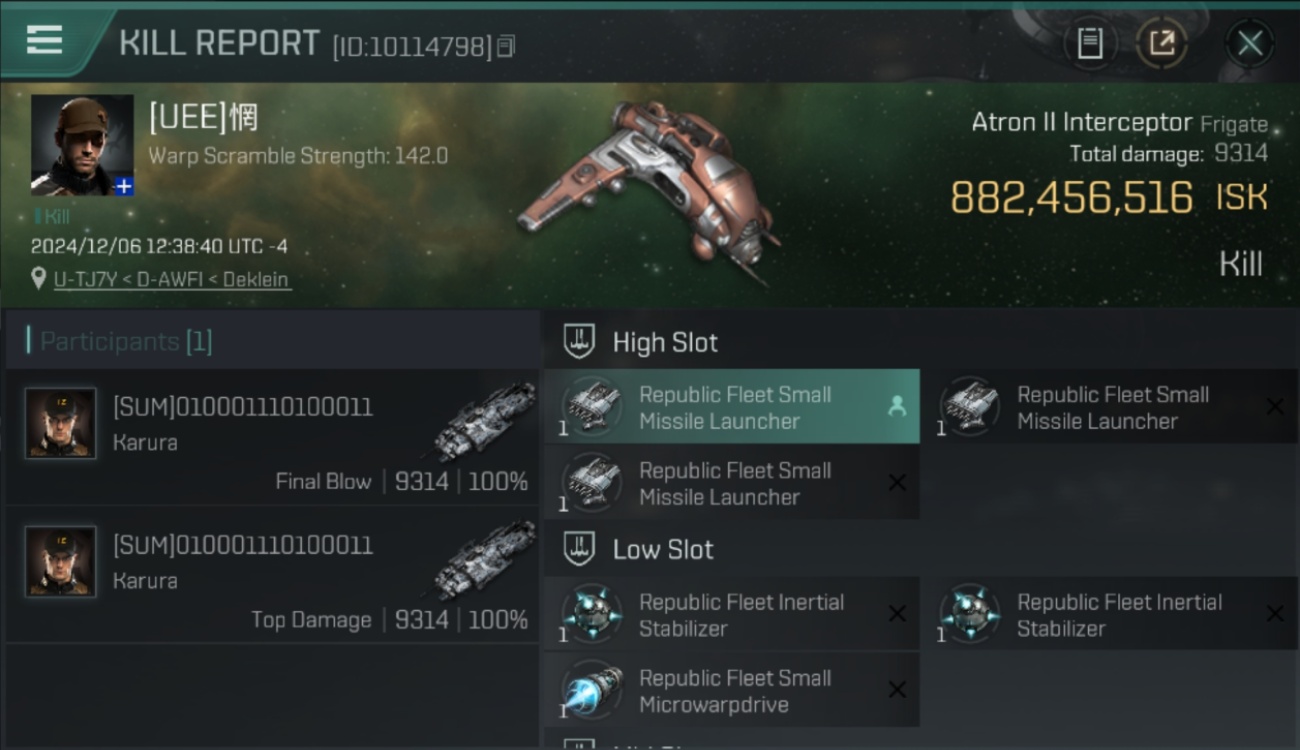Screen dimensions: 1300x750
Task: Open victim pilot portrait
Action: [82, 145]
